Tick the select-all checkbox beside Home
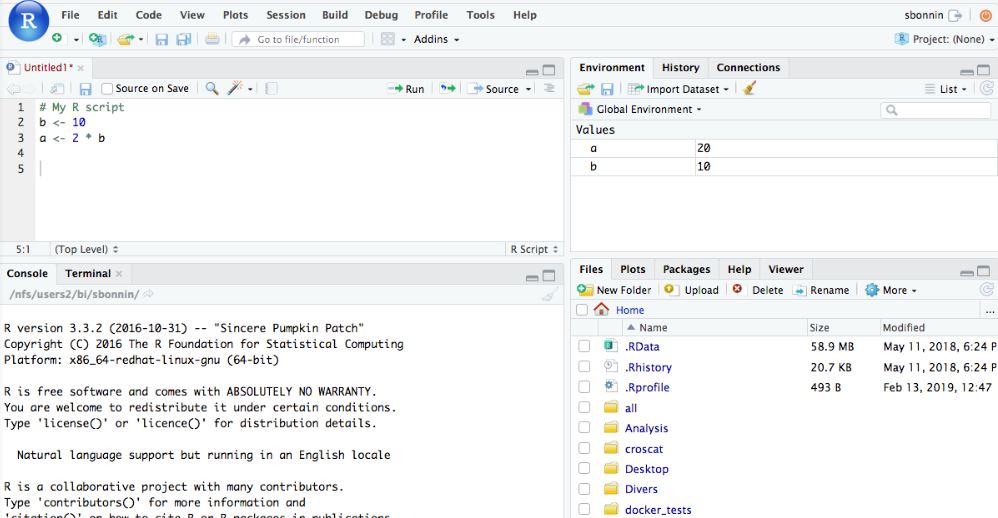 click(x=582, y=310)
